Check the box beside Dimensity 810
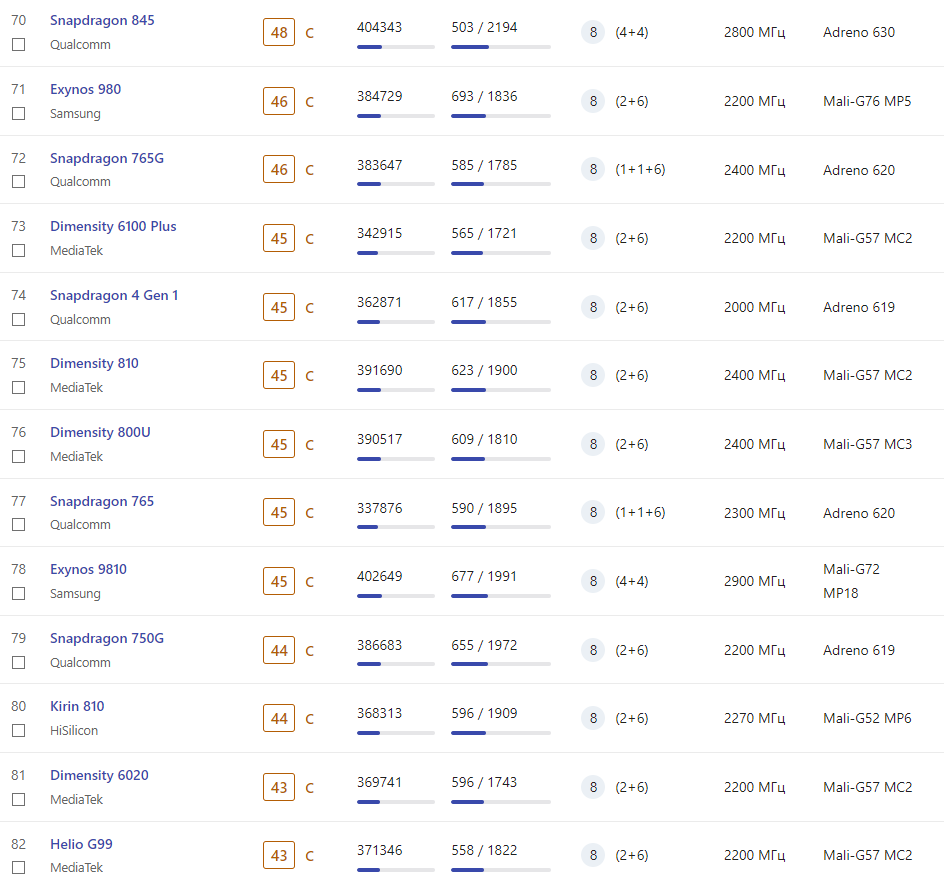The width and height of the screenshot is (948, 884). click(18, 388)
